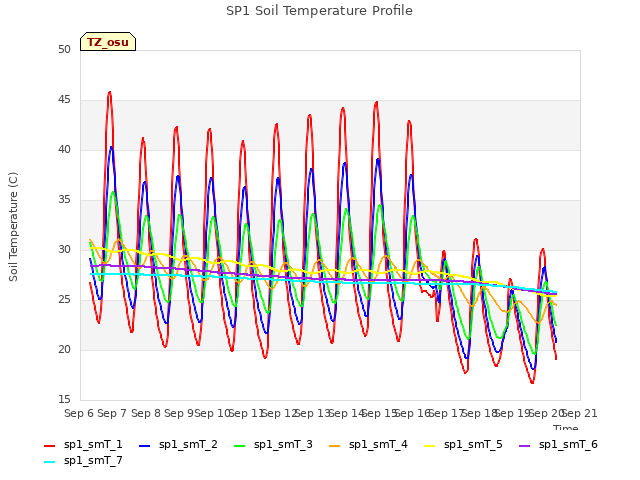
Task: Toggle the sp1_smT_3 legend entry
Action: 273,445
